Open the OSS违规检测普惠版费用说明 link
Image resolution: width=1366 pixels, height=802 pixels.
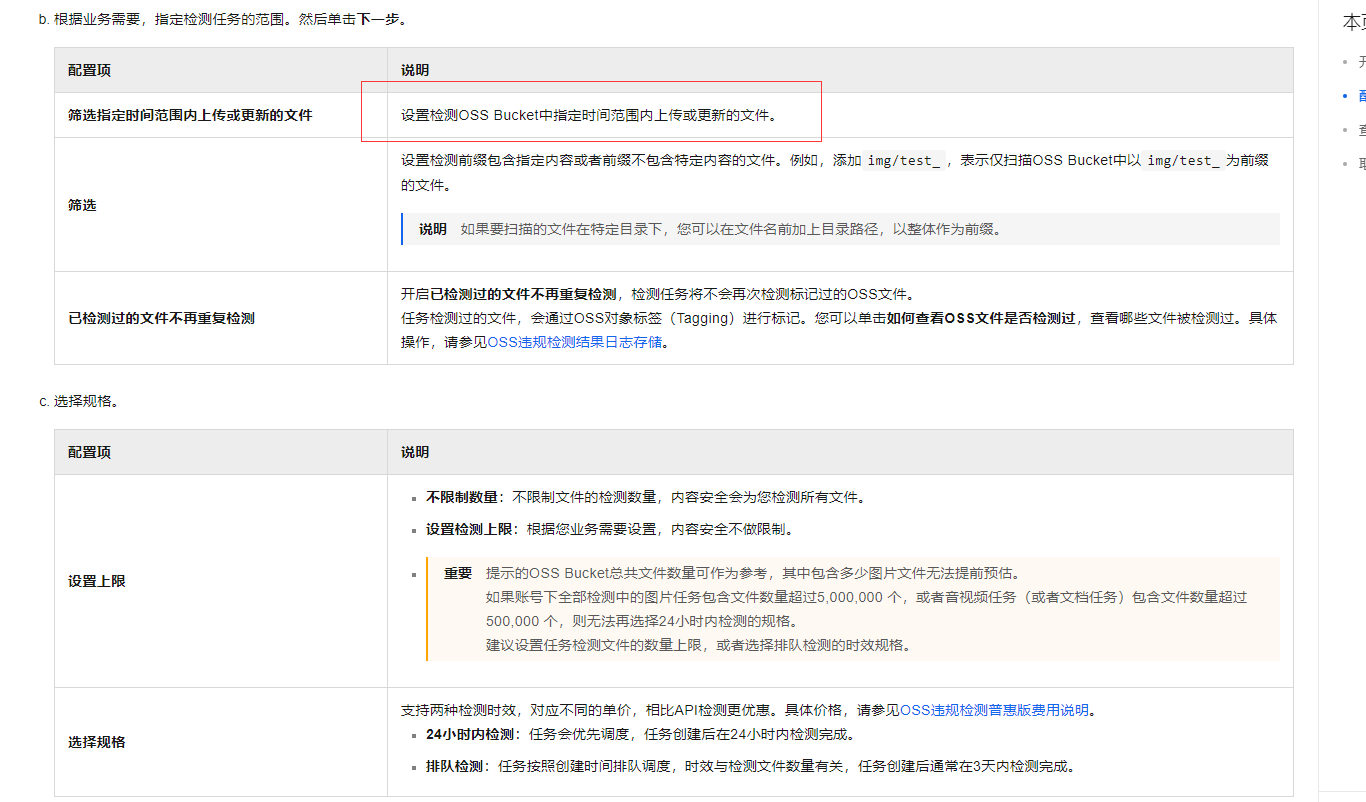point(994,710)
